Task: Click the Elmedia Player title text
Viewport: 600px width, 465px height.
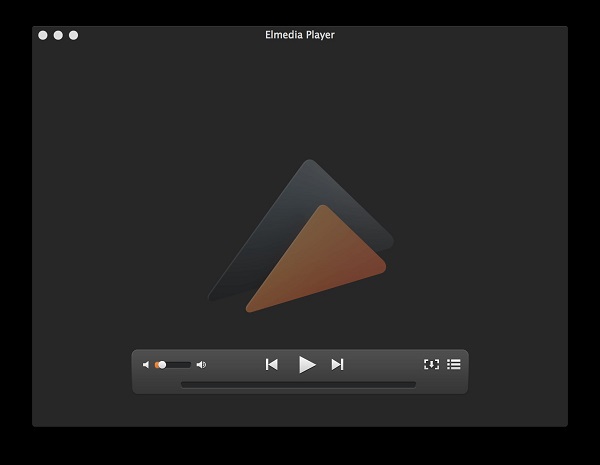Action: (300, 35)
